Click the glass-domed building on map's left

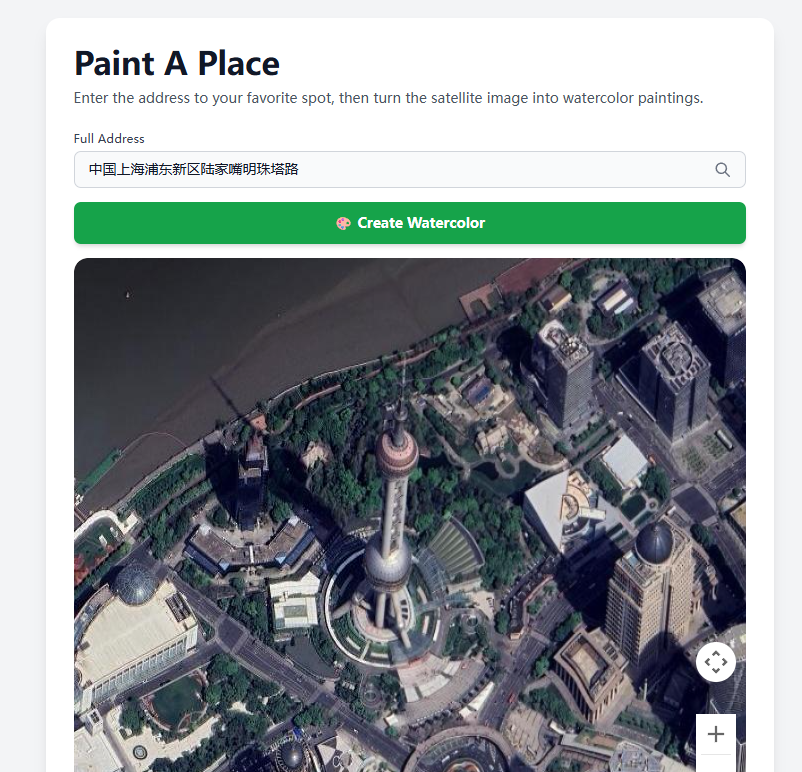pyautogui.click(x=134, y=584)
